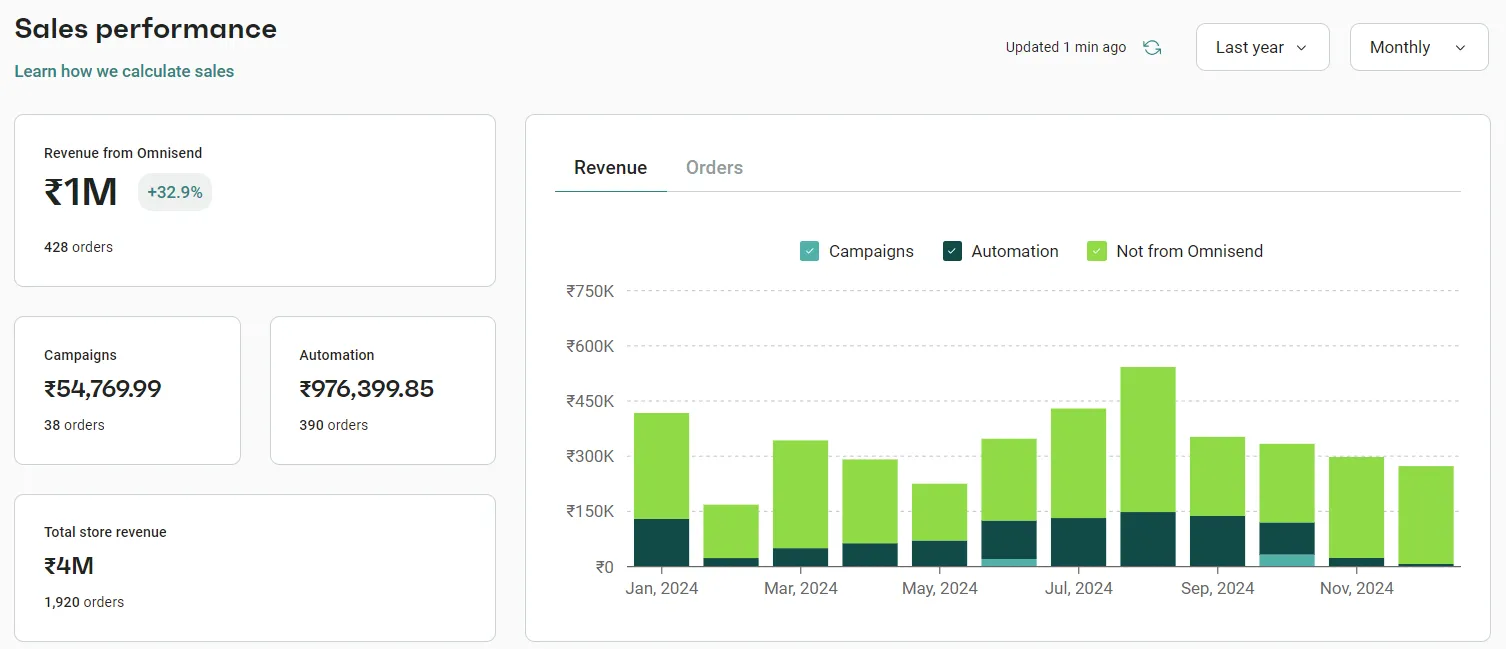
Task: Disable the Not from Omnisend checkbox
Action: [x=1097, y=251]
